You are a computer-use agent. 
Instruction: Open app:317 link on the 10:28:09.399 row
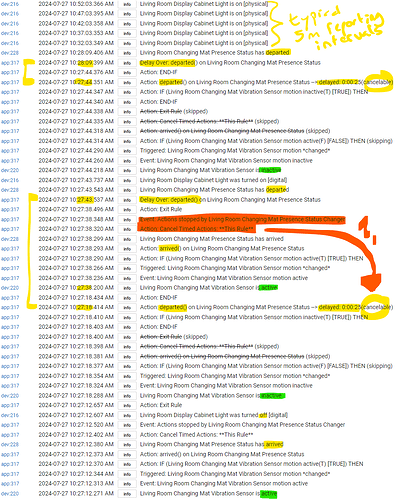coord(10,63)
